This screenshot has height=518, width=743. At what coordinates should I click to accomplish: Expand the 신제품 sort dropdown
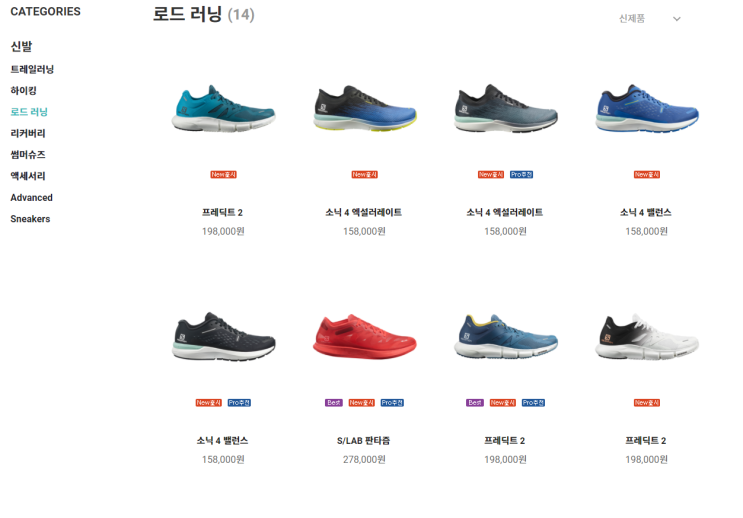point(650,18)
